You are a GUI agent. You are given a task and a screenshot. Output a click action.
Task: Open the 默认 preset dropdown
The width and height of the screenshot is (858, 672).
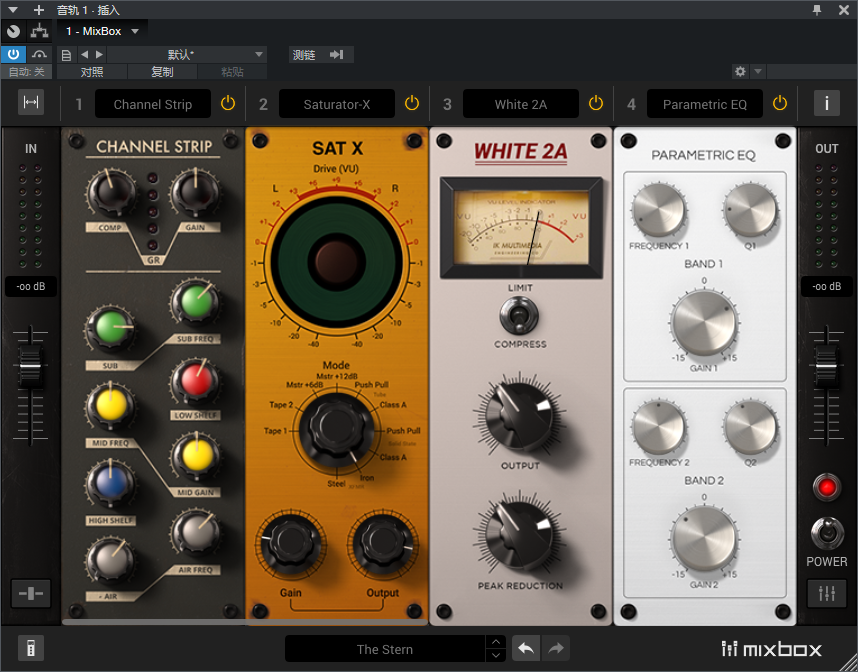186,54
